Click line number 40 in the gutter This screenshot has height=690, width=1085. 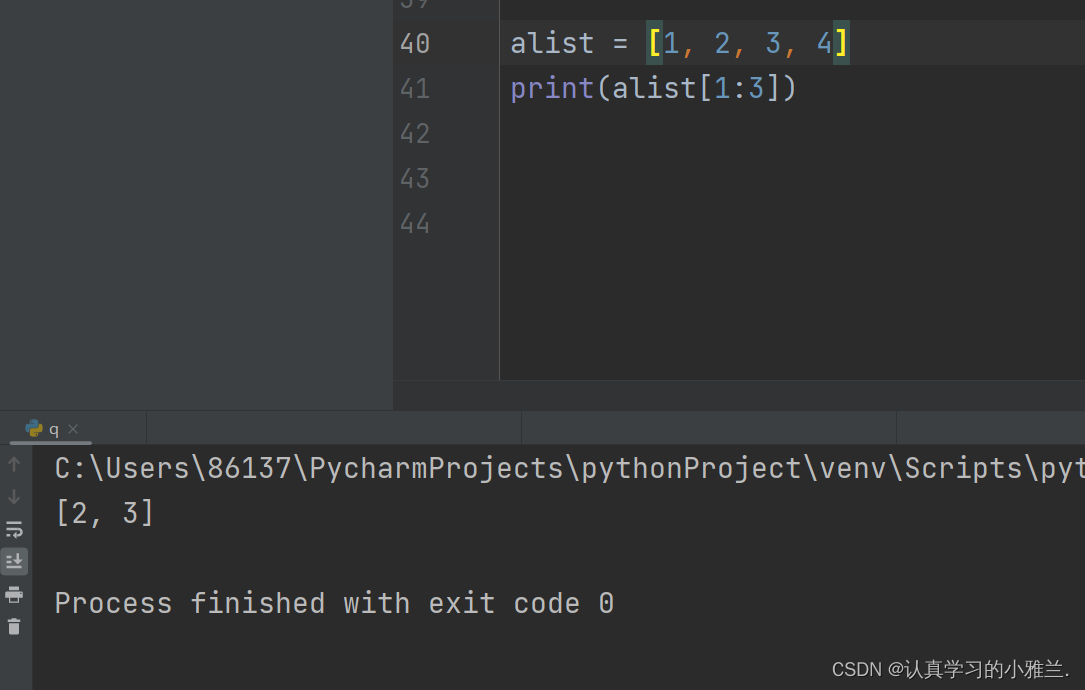coord(414,44)
